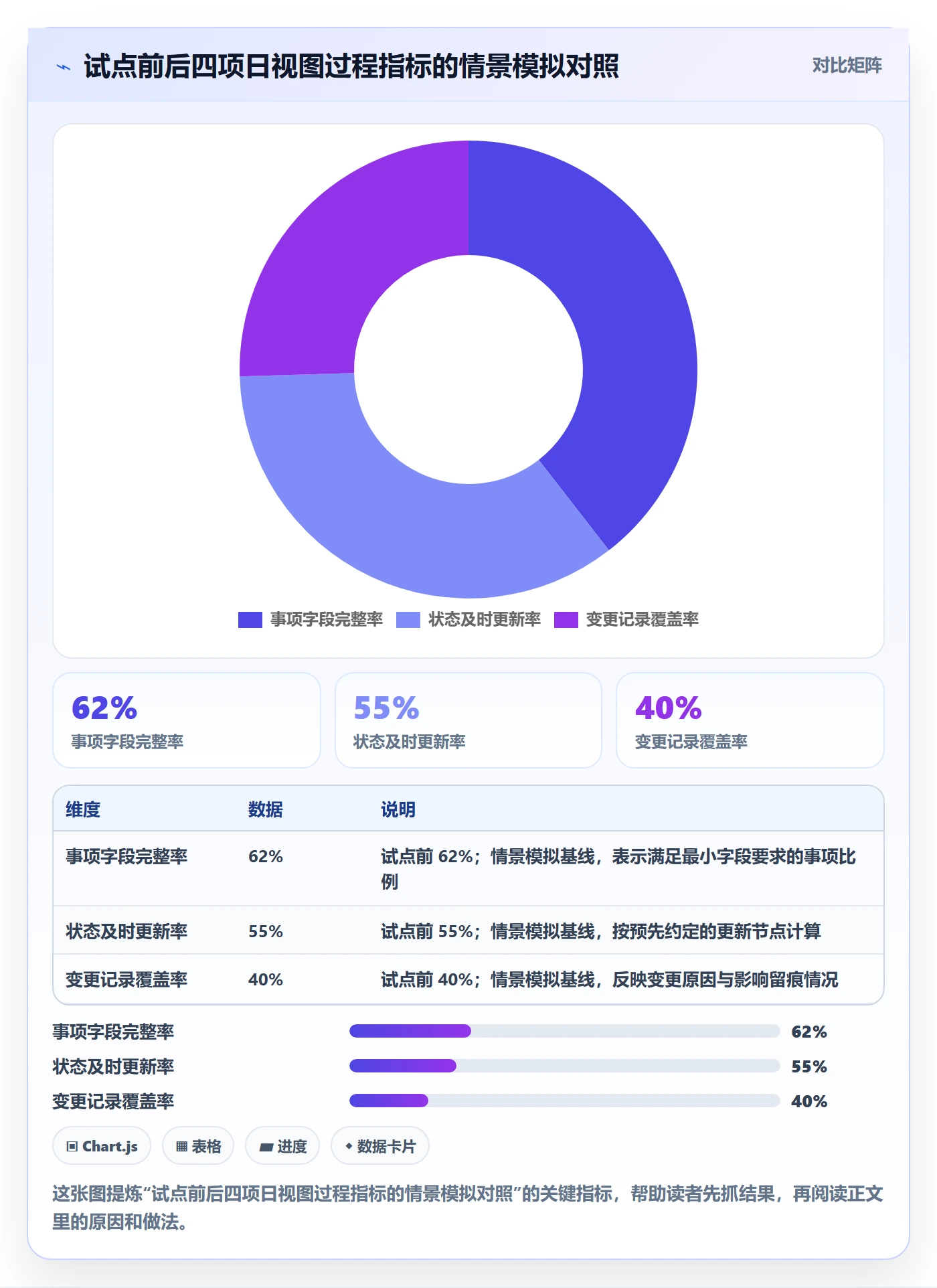The image size is (937, 1288).
Task: Click the description starting 试点前 55%
Action: click(x=601, y=932)
